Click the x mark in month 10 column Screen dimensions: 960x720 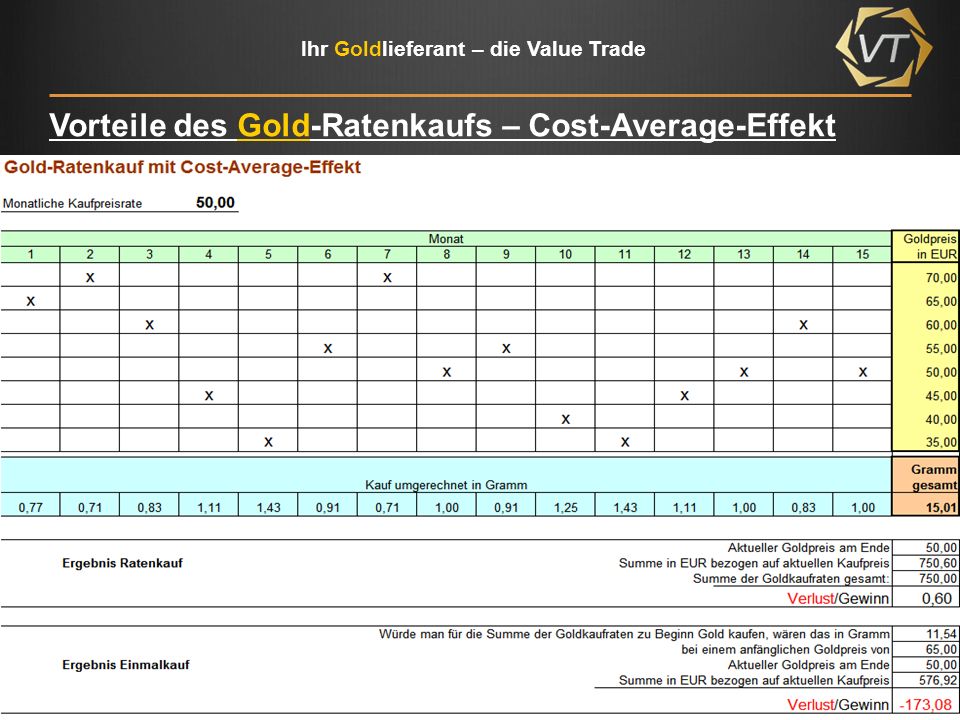(x=565, y=419)
